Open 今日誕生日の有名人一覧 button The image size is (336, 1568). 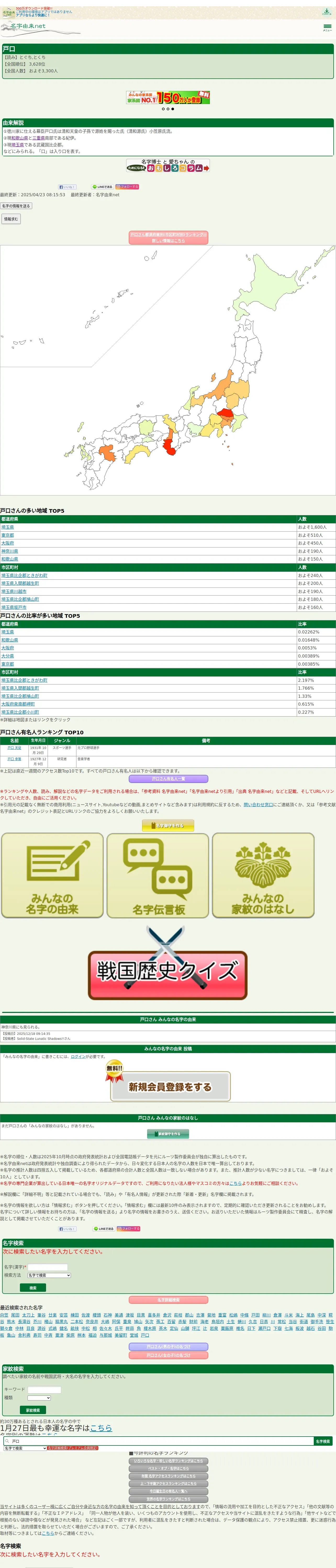168,1491
